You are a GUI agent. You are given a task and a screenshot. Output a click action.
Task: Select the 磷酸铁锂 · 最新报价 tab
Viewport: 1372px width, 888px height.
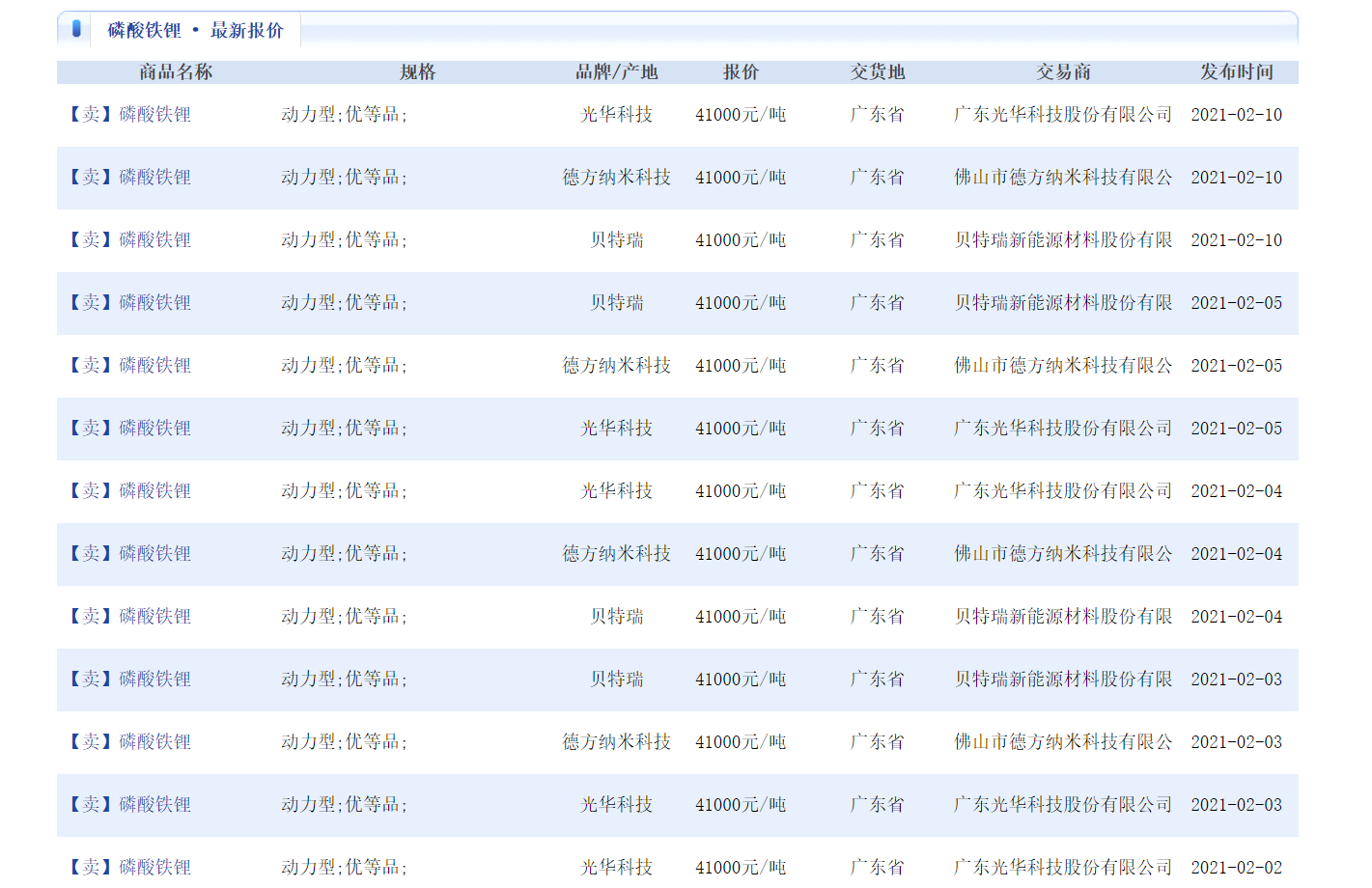pyautogui.click(x=195, y=31)
